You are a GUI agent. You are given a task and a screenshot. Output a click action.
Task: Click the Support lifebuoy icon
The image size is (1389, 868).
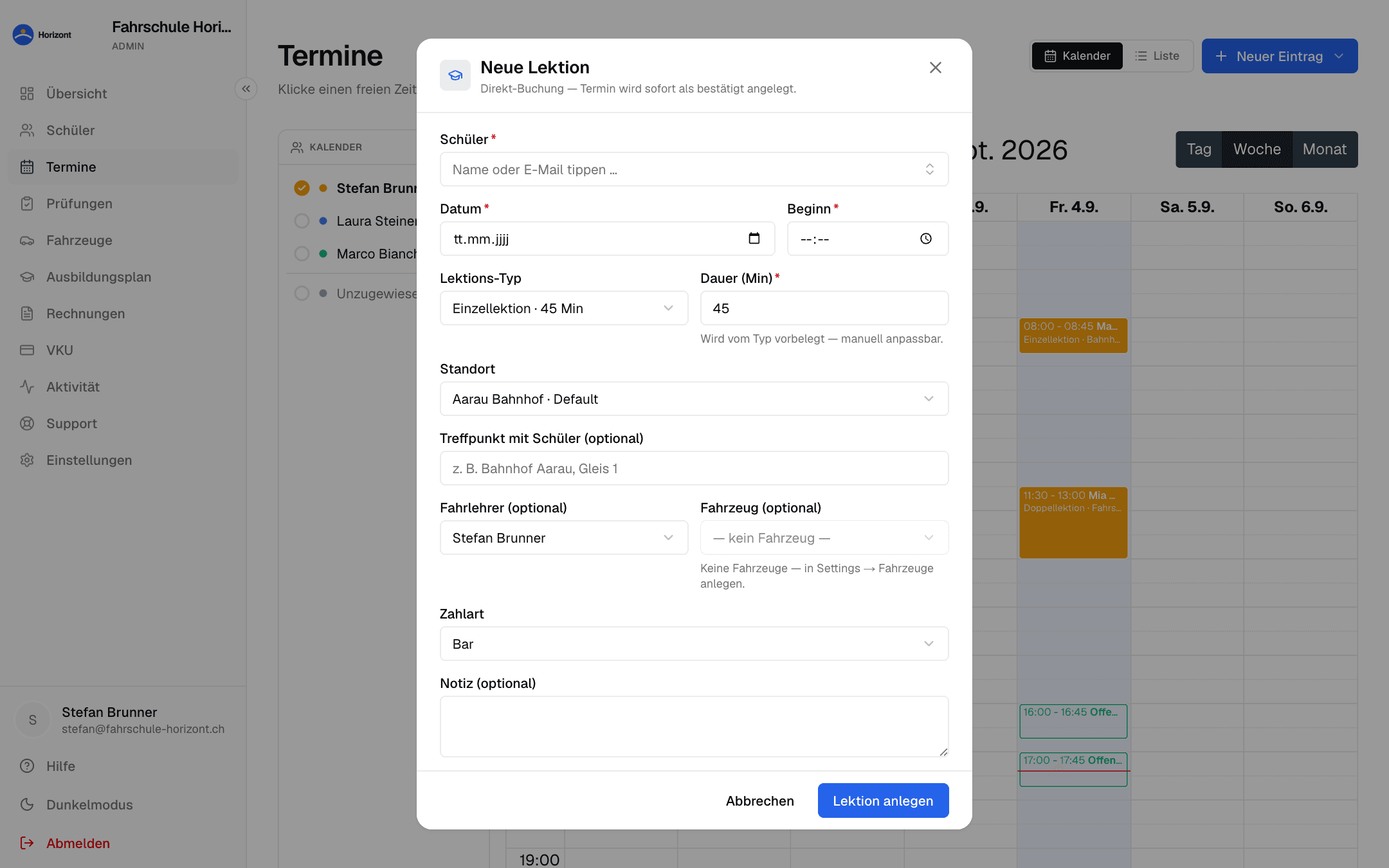[27, 424]
